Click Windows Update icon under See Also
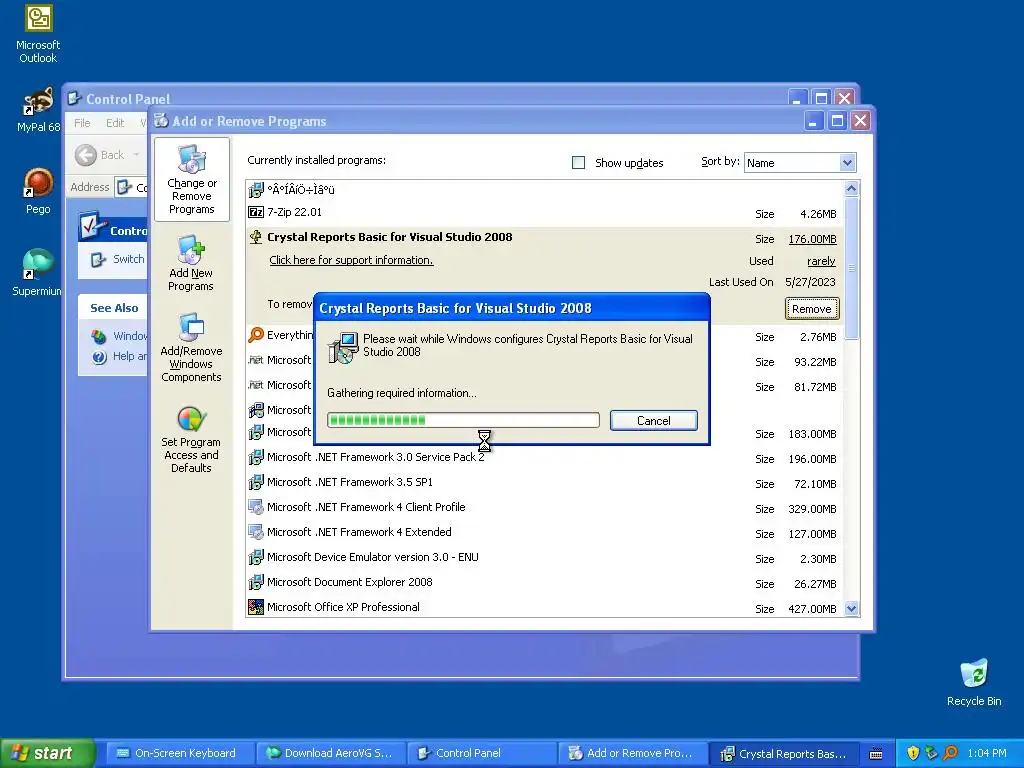The height and width of the screenshot is (768, 1024). tap(99, 336)
